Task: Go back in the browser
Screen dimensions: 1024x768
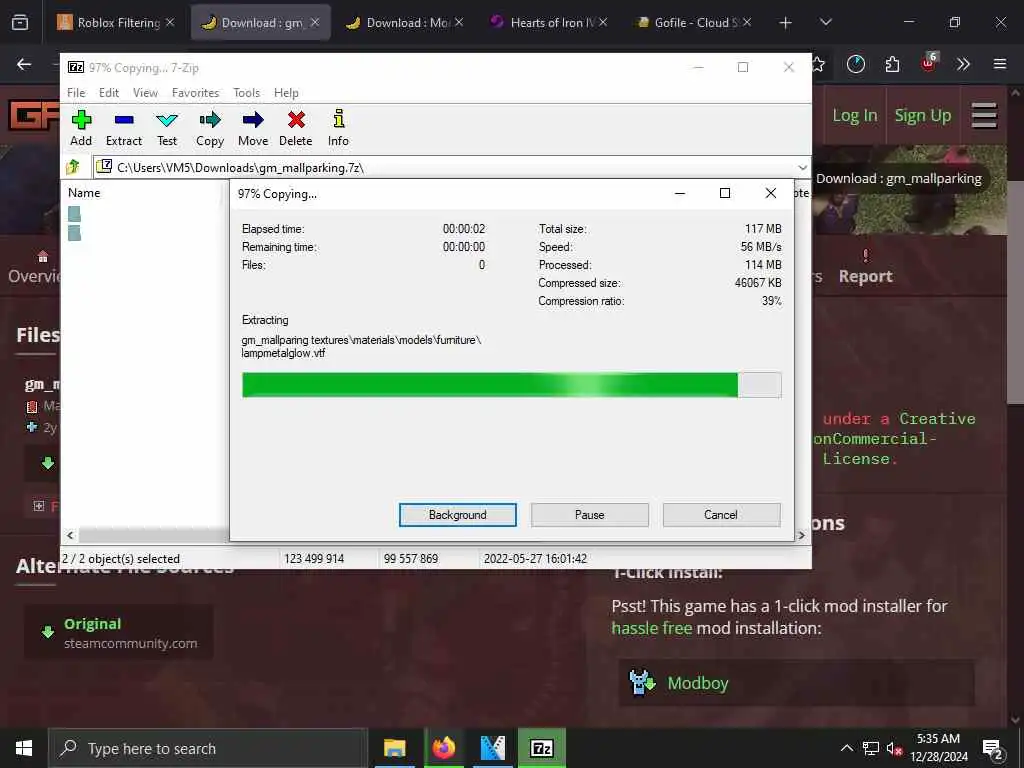Action: 24,64
